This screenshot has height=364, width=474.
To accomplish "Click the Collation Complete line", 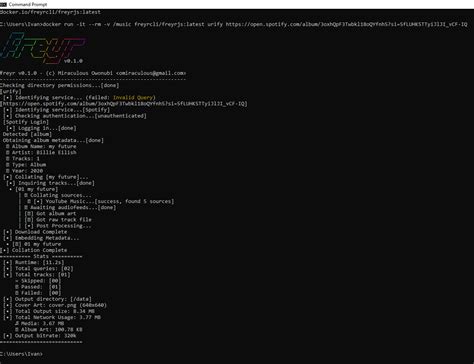I will point(34,250).
